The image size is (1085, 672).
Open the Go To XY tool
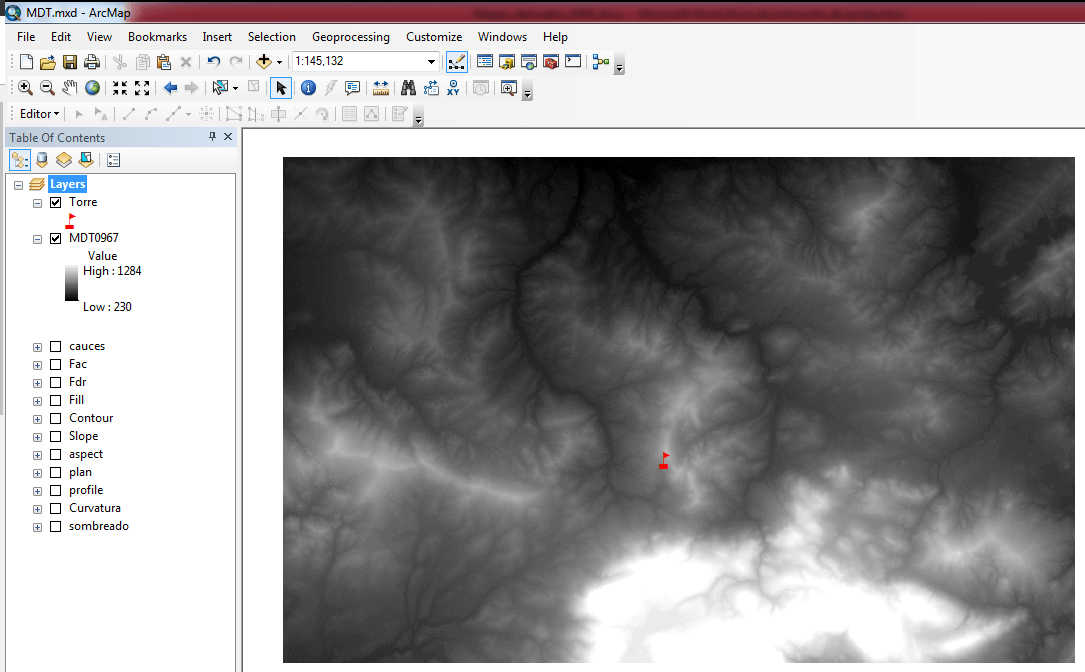(454, 88)
